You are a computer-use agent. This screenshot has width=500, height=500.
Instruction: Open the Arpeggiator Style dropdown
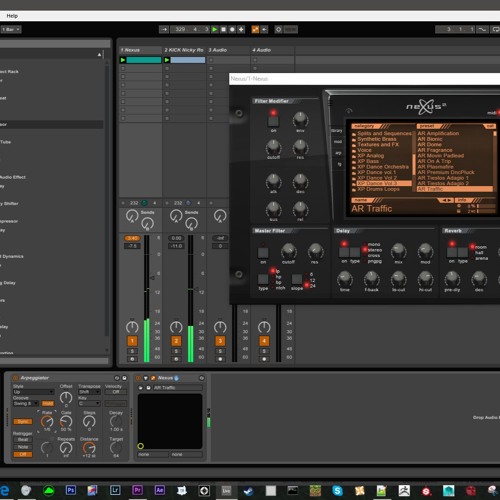point(33,392)
